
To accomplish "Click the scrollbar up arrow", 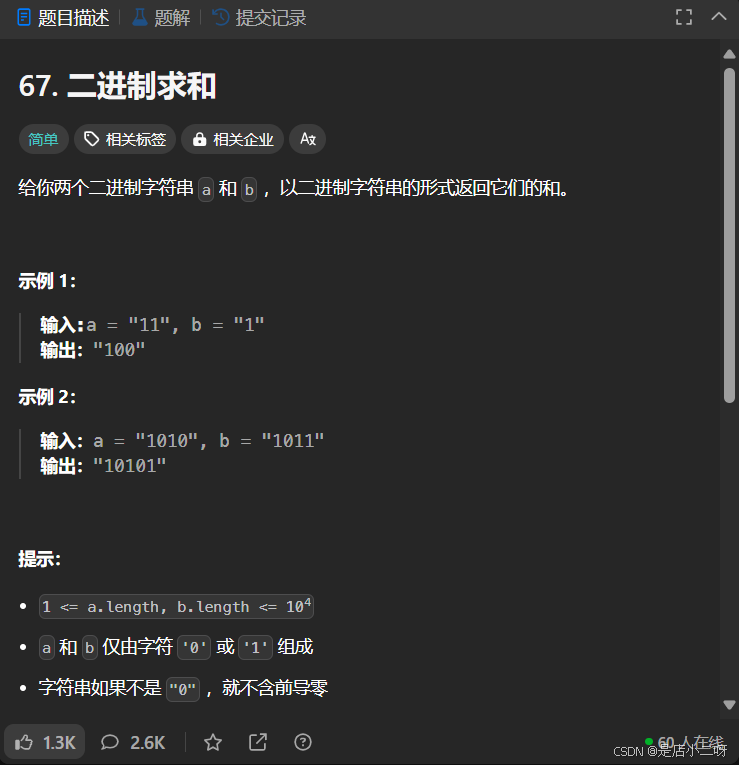I will coord(729,54).
